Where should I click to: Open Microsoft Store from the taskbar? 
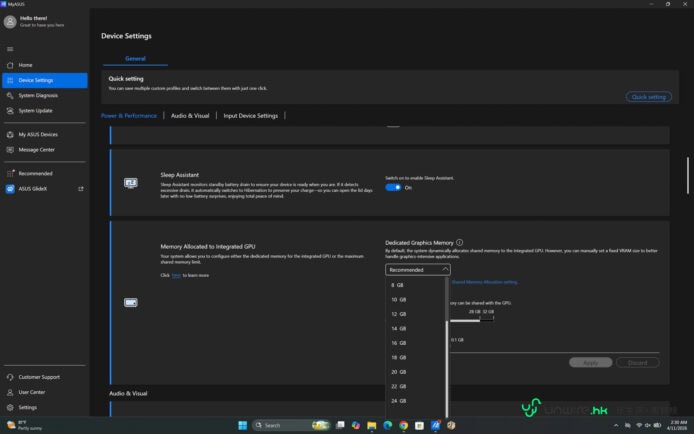[420, 425]
